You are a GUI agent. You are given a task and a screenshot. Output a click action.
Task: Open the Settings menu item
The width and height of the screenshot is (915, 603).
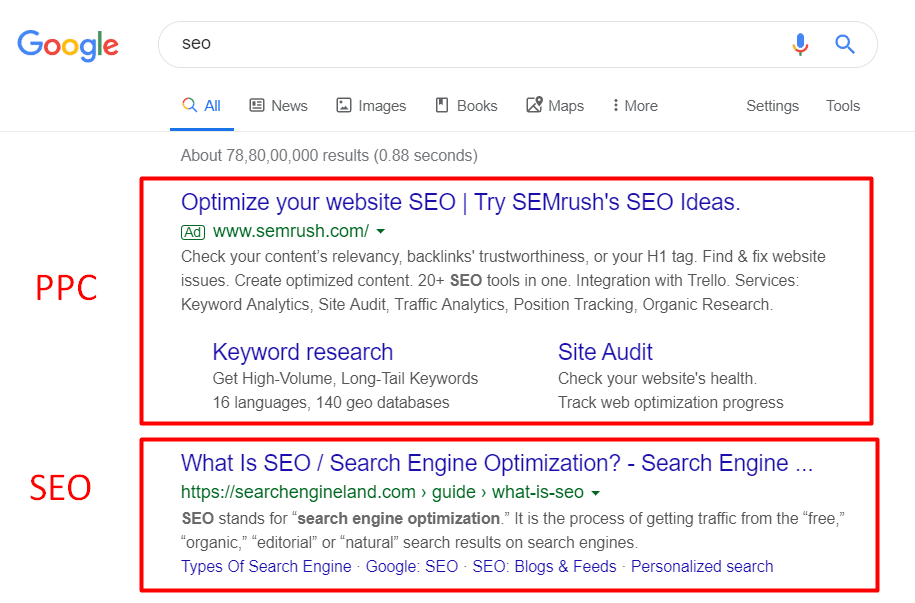tap(772, 106)
